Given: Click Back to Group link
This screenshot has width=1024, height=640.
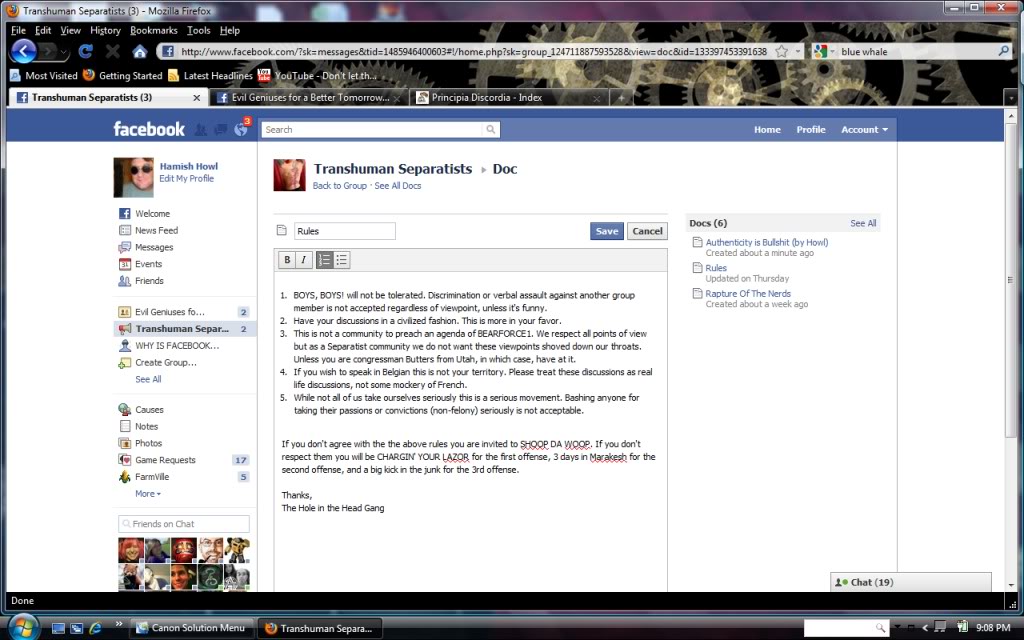Looking at the screenshot, I should point(340,185).
